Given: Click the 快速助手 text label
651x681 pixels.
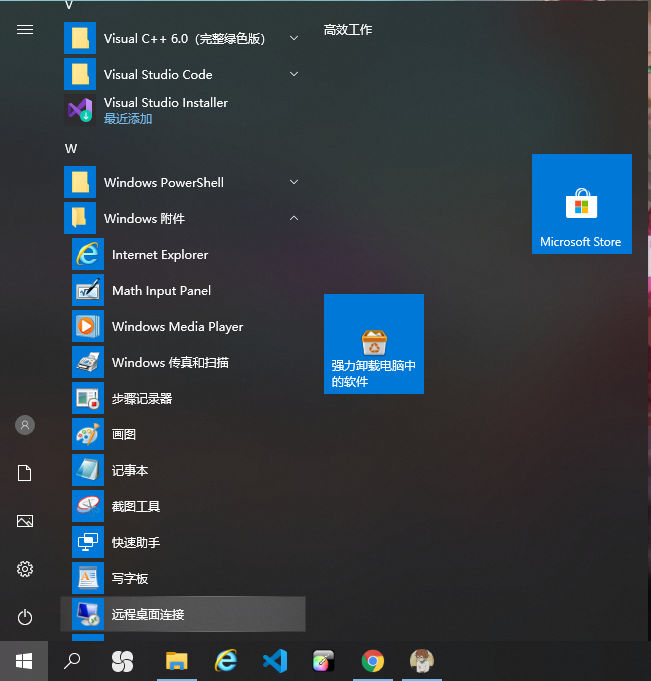Looking at the screenshot, I should click(136, 542).
